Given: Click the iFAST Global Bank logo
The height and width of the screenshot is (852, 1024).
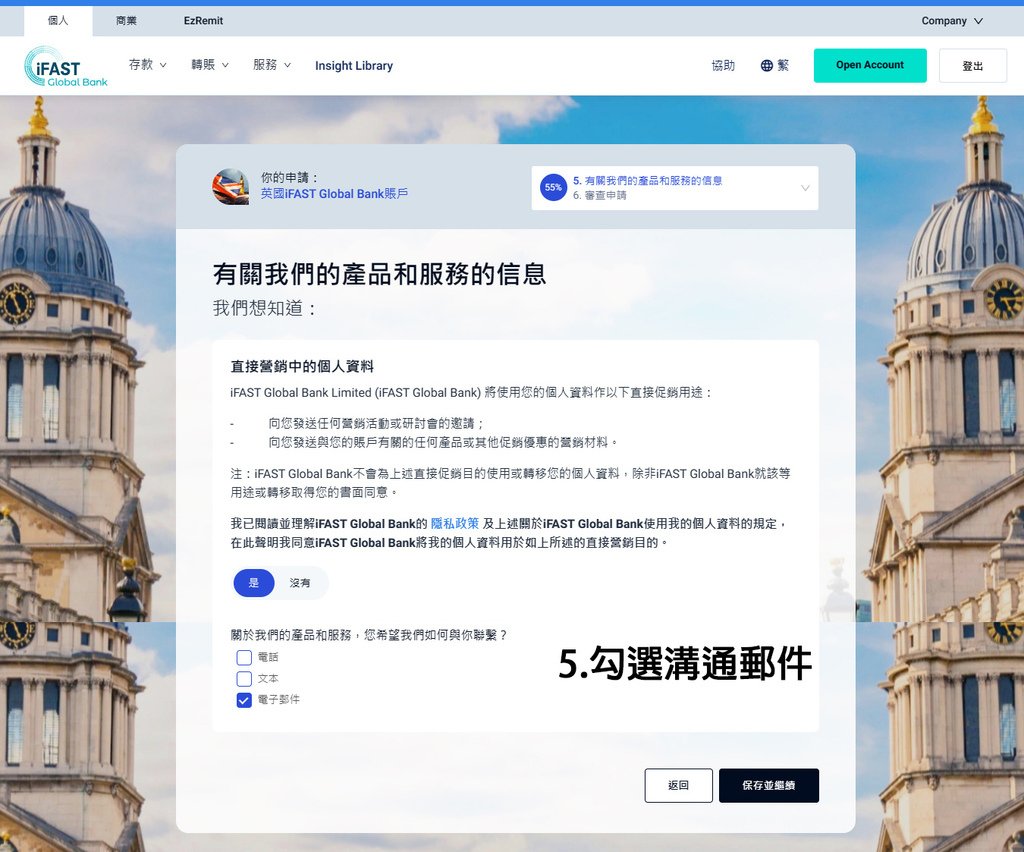Looking at the screenshot, I should coord(65,67).
